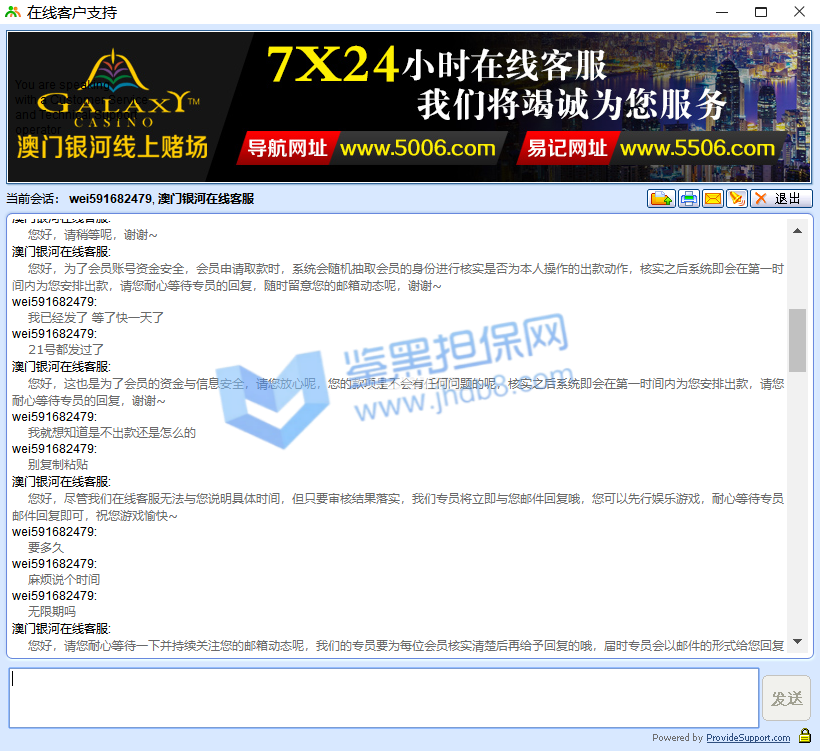Email the chat transcript via envelope icon
This screenshot has width=820, height=756.
click(713, 199)
